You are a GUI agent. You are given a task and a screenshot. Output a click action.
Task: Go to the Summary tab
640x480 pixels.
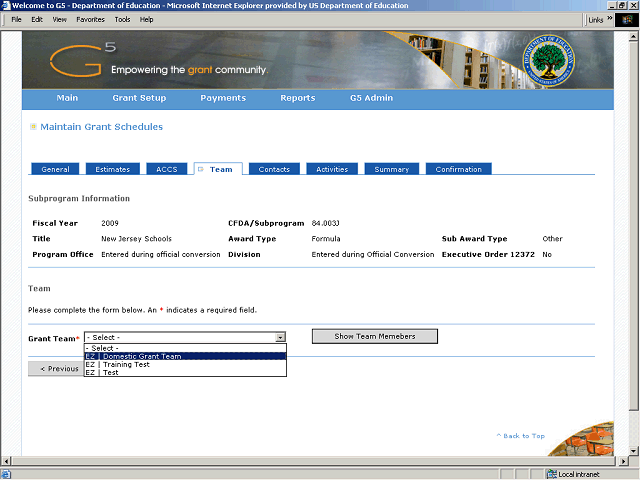[391, 169]
